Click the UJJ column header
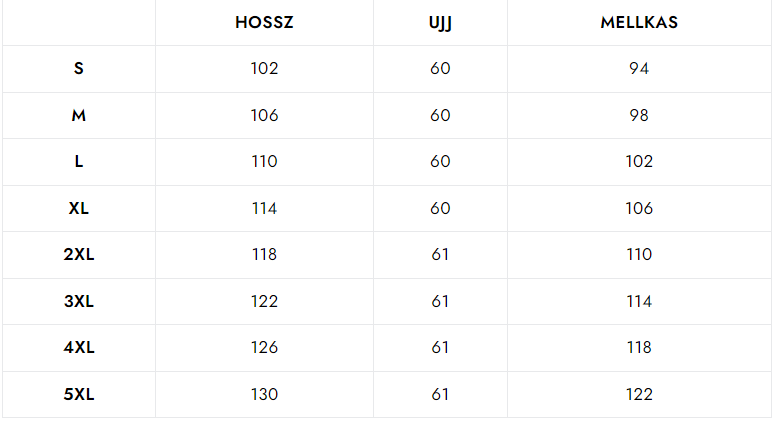Image resolution: width=774 pixels, height=421 pixels. 440,22
